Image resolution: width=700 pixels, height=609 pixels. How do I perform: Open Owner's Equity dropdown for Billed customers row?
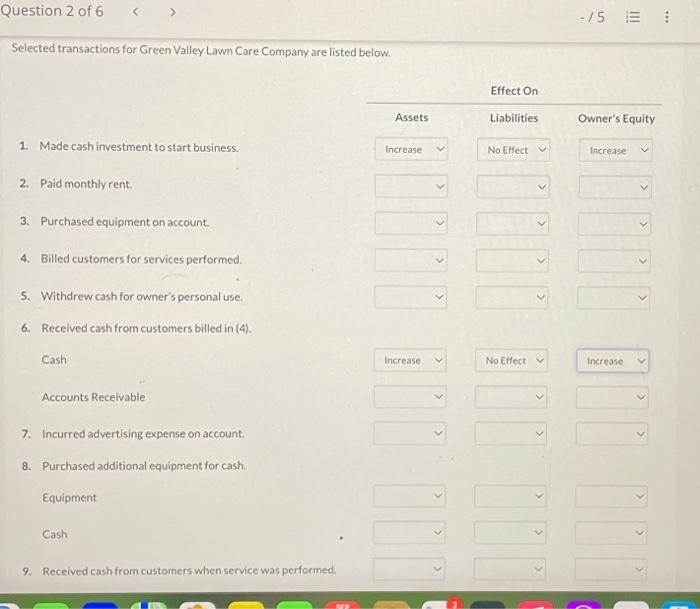614,261
